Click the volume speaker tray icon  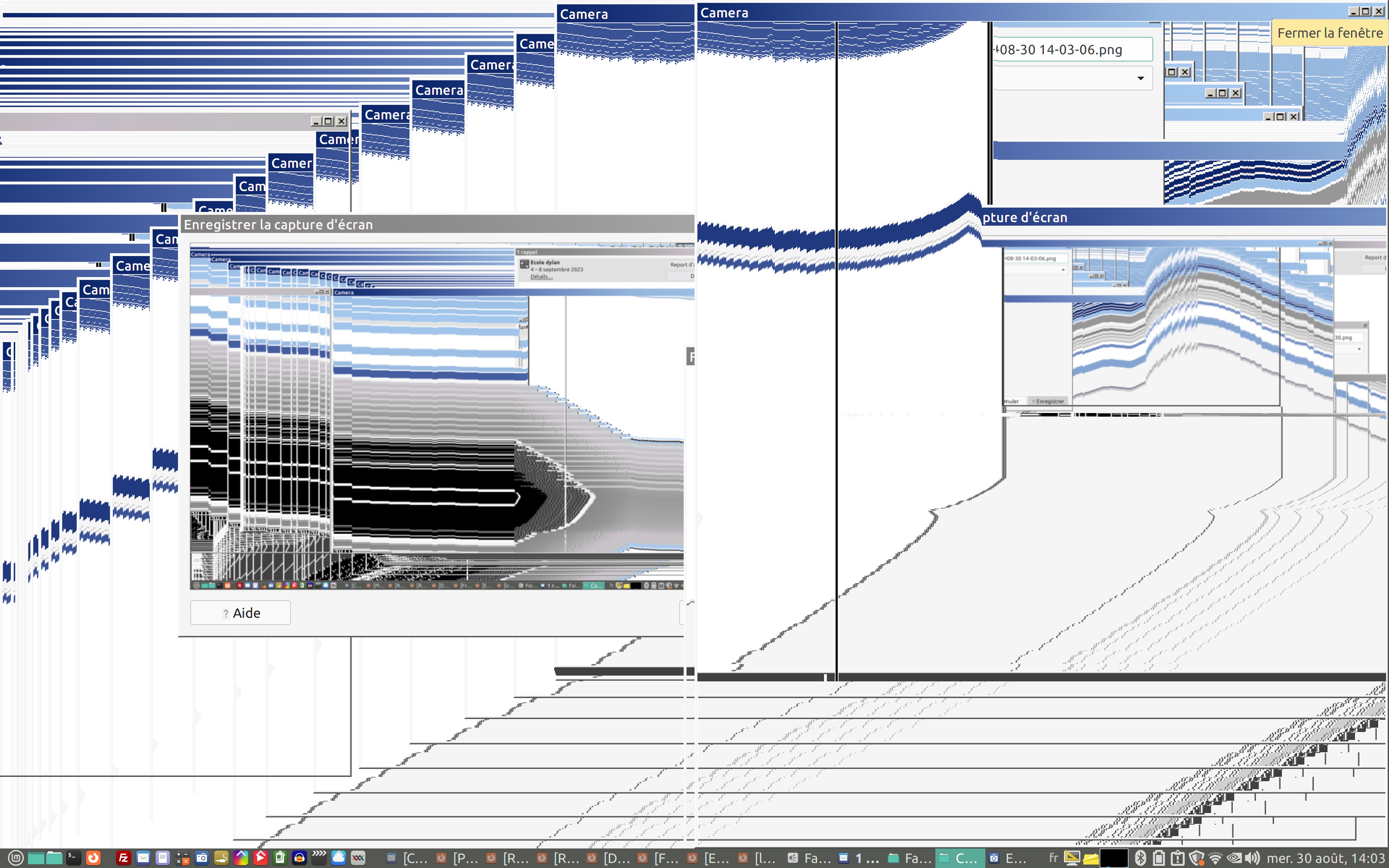[1253, 858]
